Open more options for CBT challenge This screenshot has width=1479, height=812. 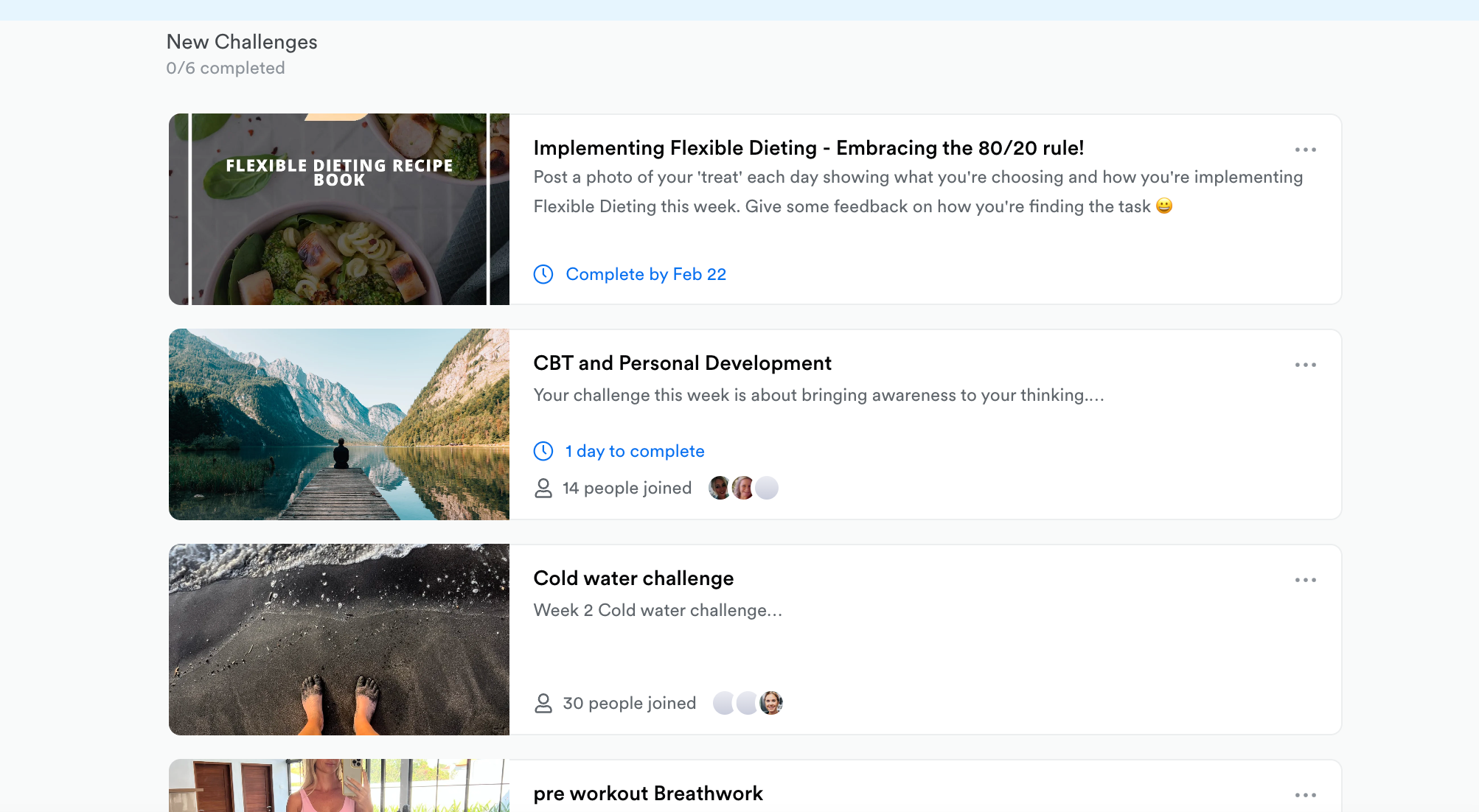pos(1305,365)
